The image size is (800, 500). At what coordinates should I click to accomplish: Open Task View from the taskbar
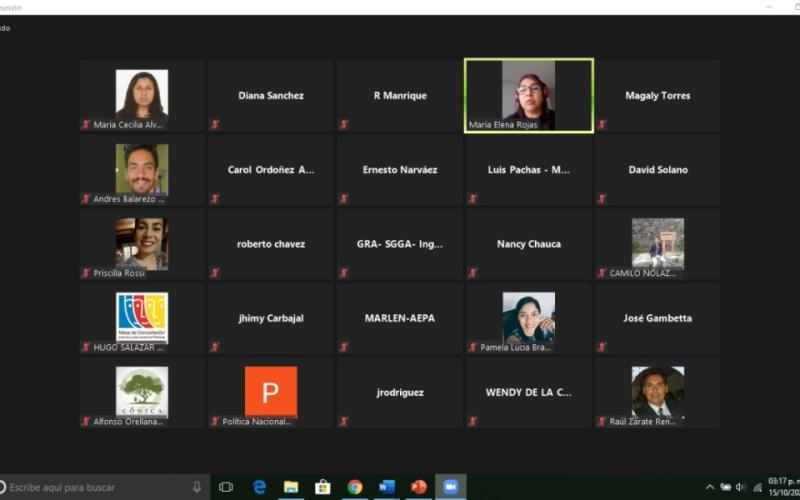pyautogui.click(x=226, y=487)
